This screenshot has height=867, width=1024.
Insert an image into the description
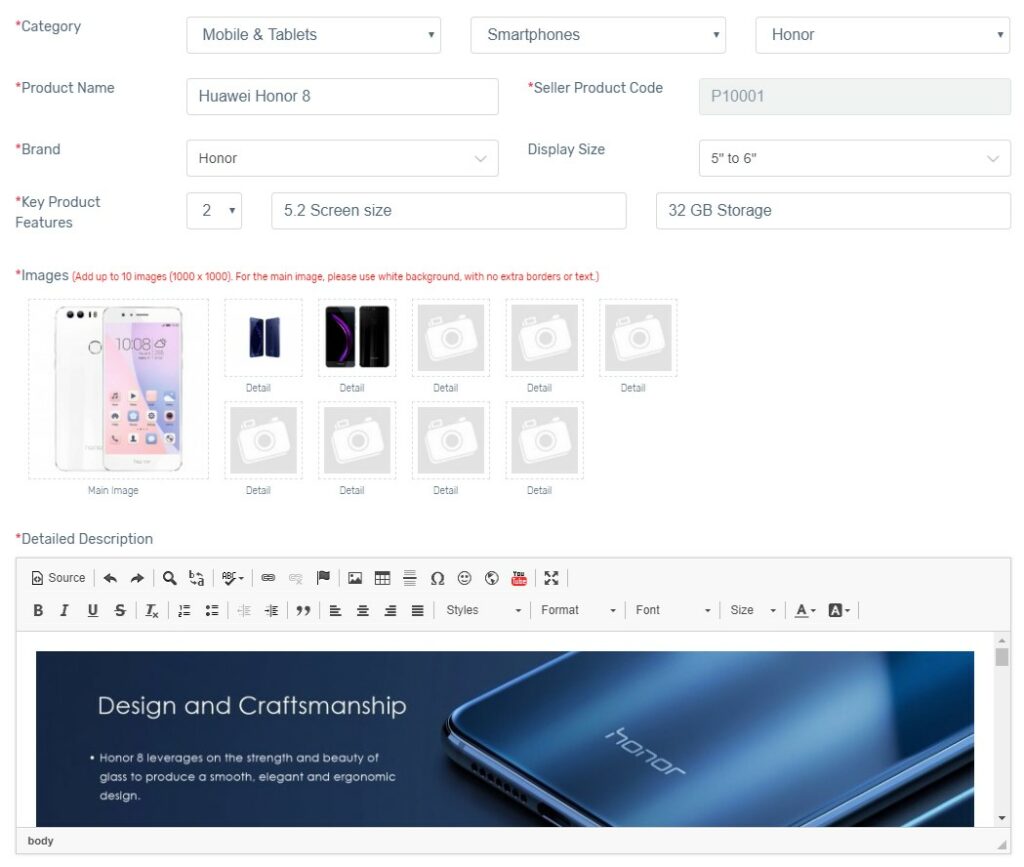[x=355, y=578]
